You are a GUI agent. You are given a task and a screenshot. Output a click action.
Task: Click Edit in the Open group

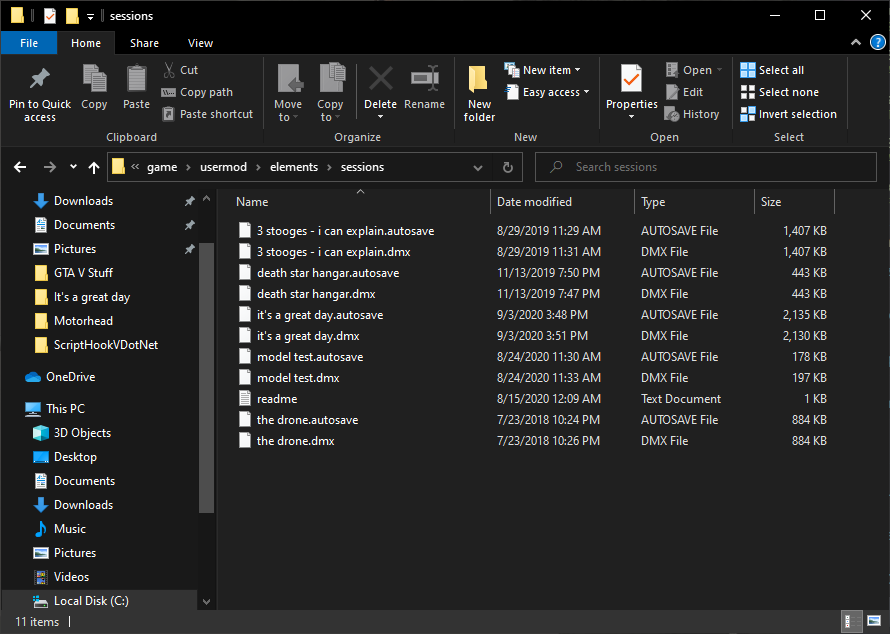(x=685, y=92)
